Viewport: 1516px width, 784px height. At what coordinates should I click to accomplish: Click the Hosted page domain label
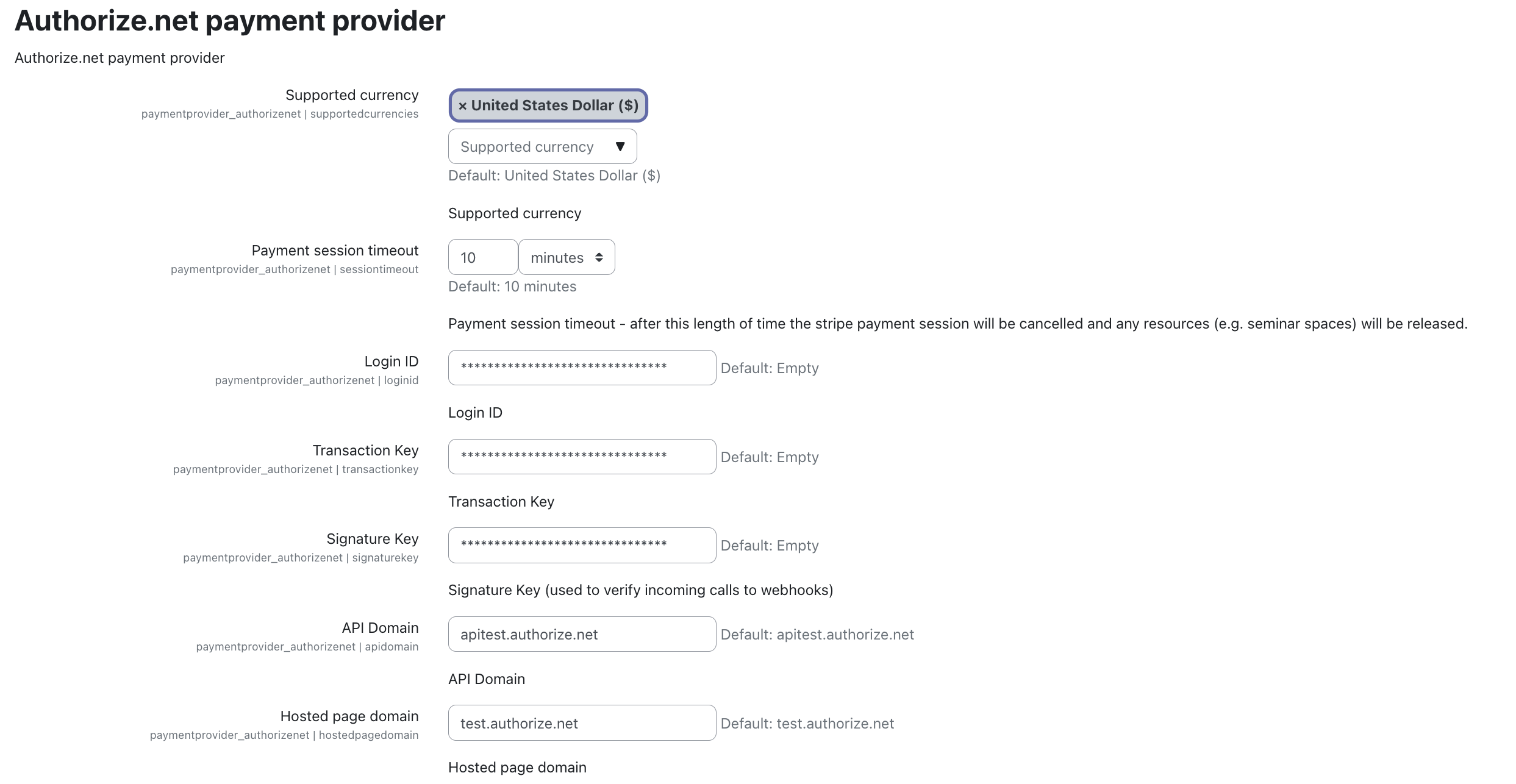349,716
